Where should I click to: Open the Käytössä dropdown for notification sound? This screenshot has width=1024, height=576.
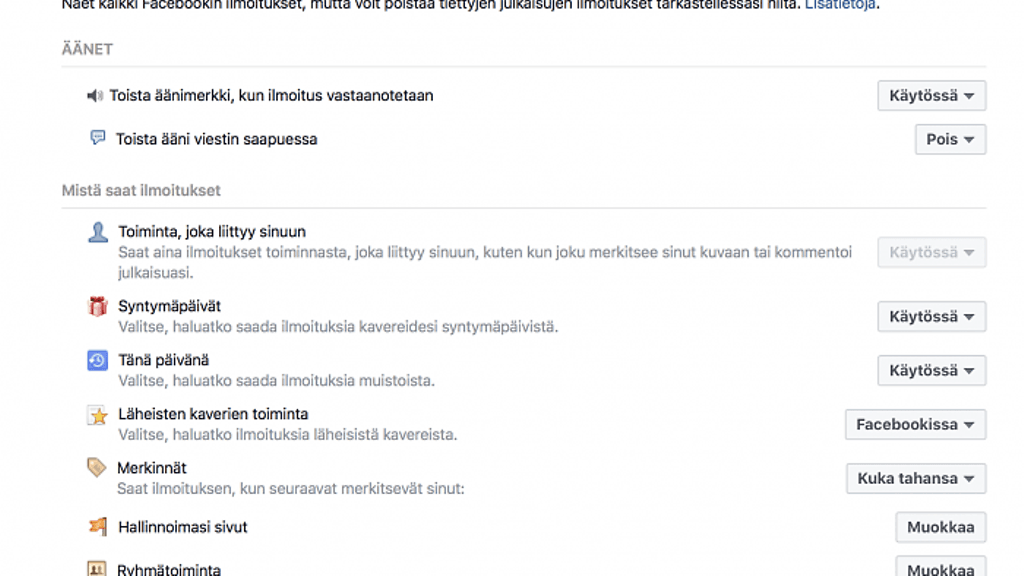(931, 96)
